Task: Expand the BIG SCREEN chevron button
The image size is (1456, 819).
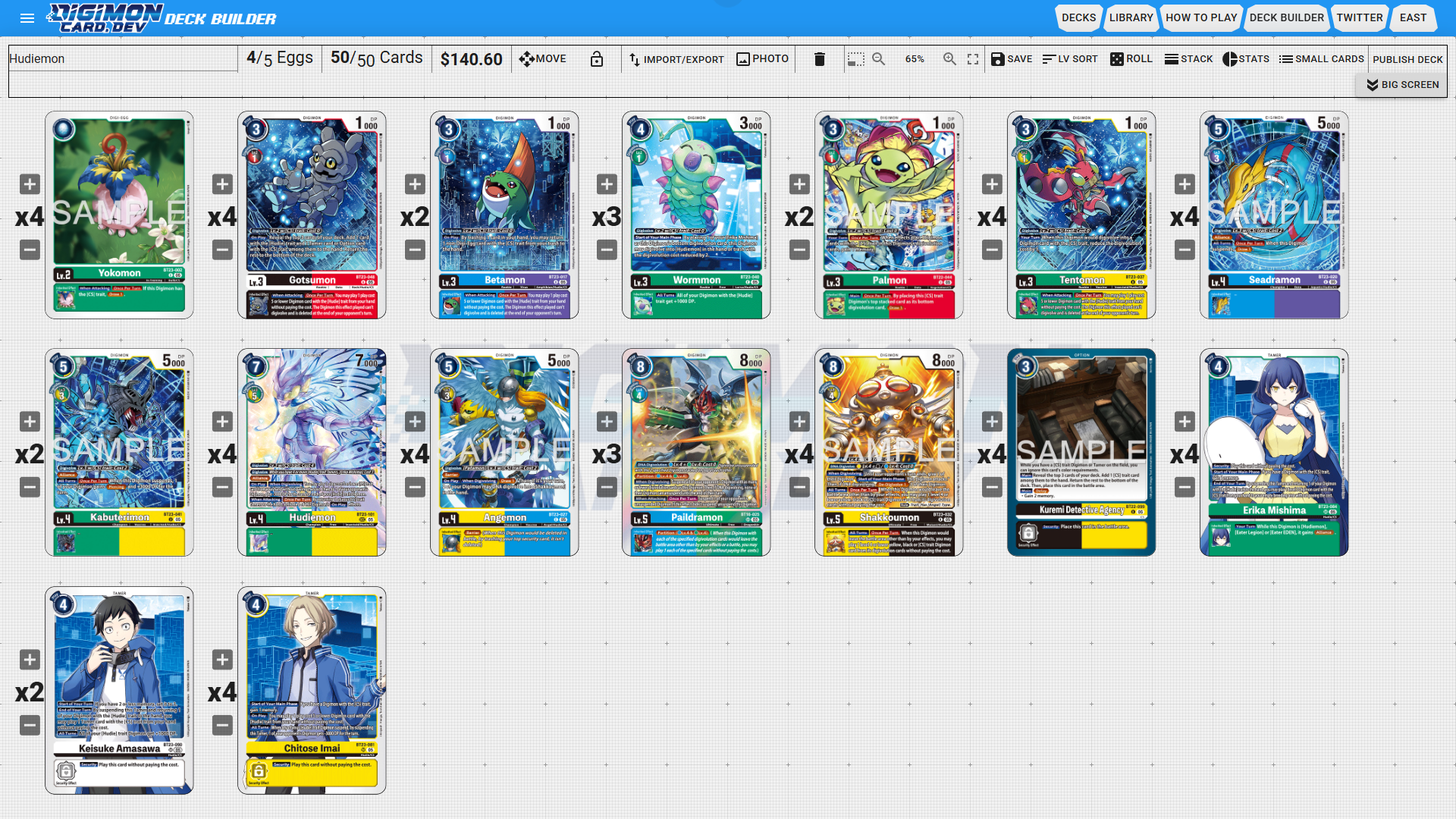Action: click(1402, 85)
